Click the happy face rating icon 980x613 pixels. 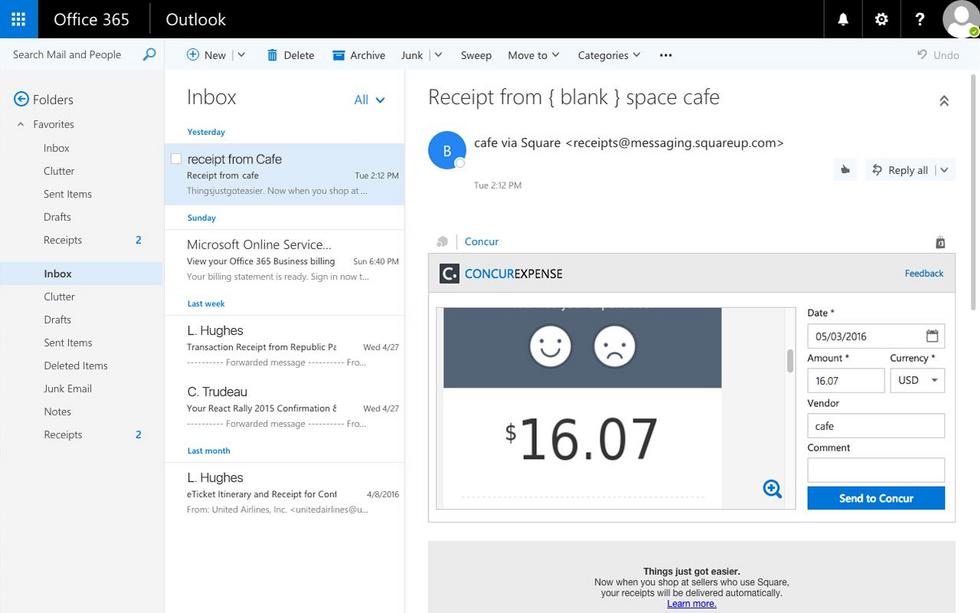point(550,346)
